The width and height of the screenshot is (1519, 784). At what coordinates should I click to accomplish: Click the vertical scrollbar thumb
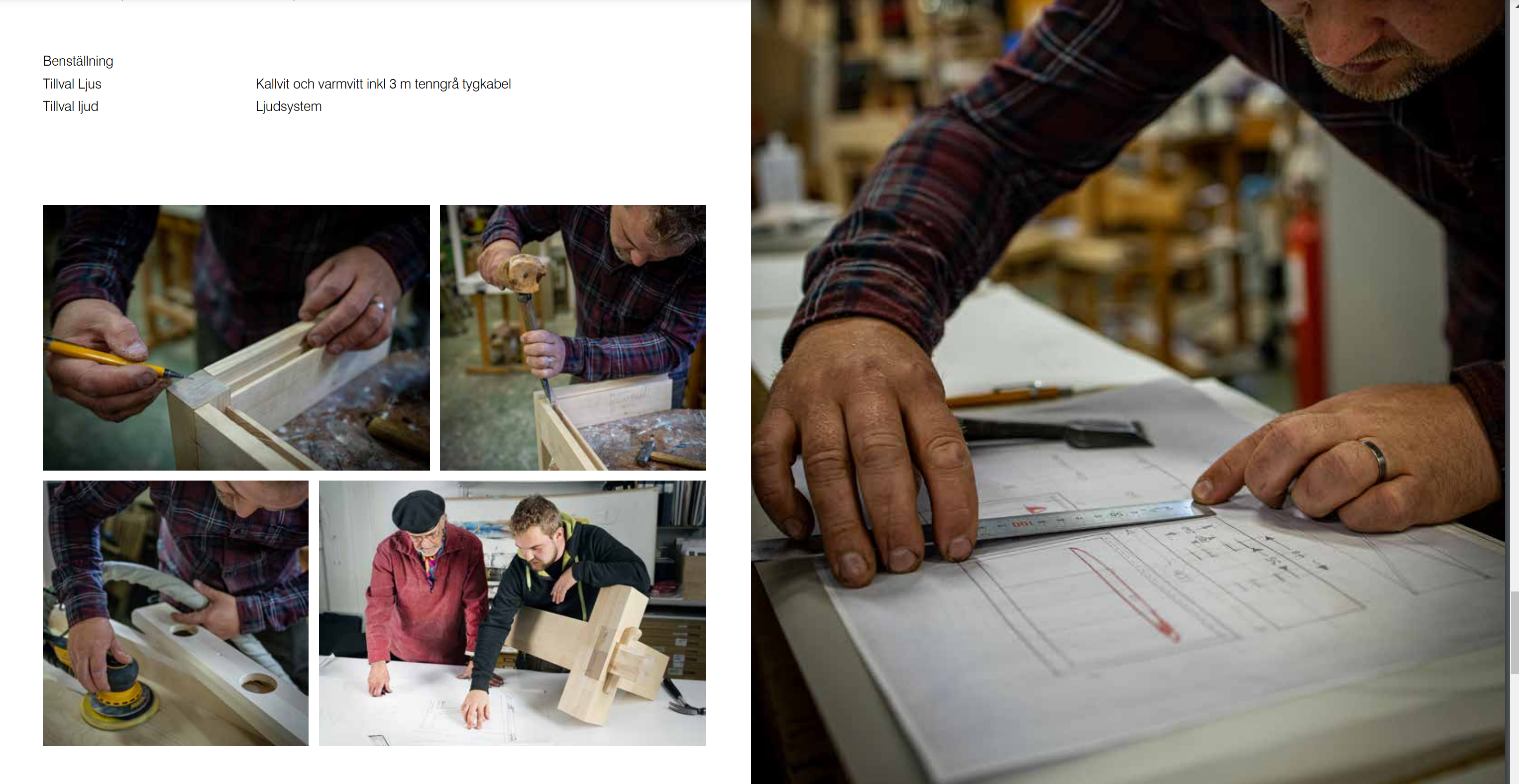click(x=1515, y=632)
